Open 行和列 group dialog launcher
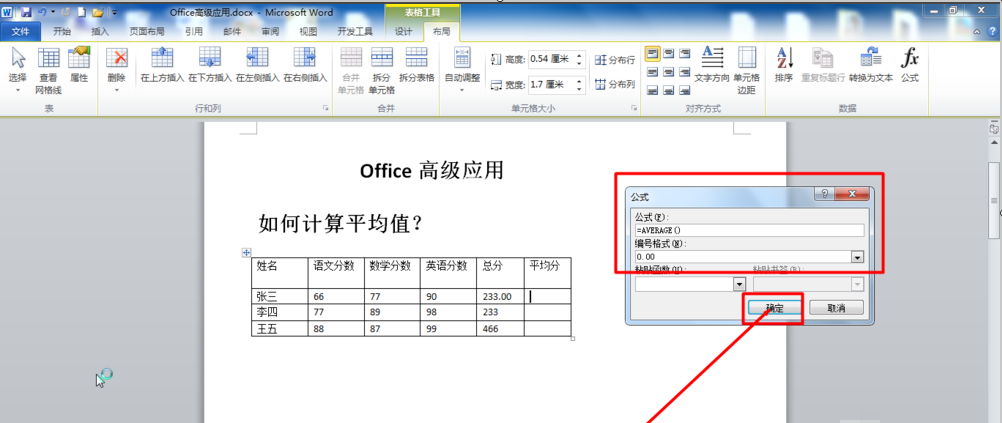Viewport: 1002px width, 423px height. click(325, 109)
